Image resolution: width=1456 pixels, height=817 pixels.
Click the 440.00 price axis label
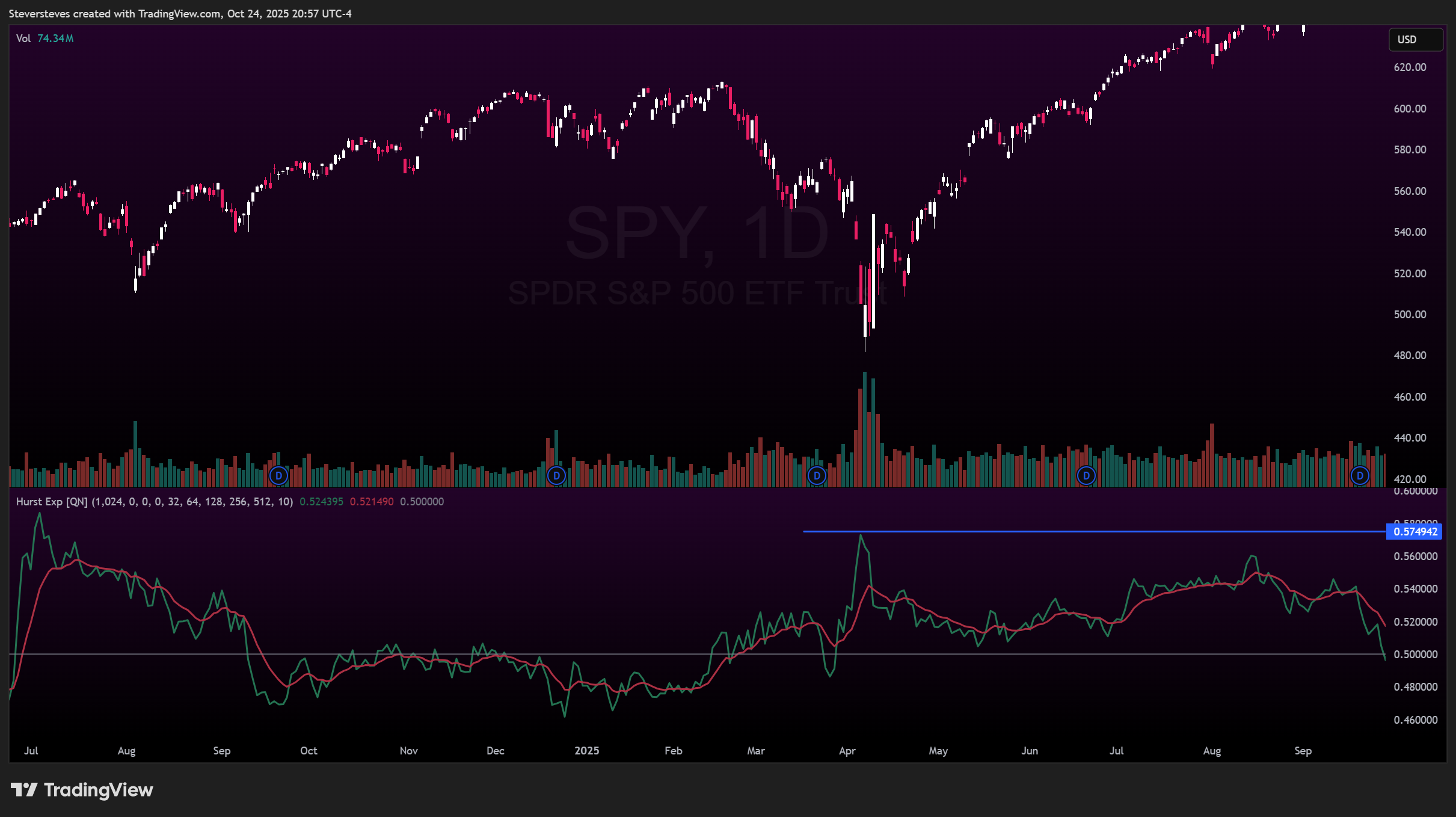tap(1410, 438)
